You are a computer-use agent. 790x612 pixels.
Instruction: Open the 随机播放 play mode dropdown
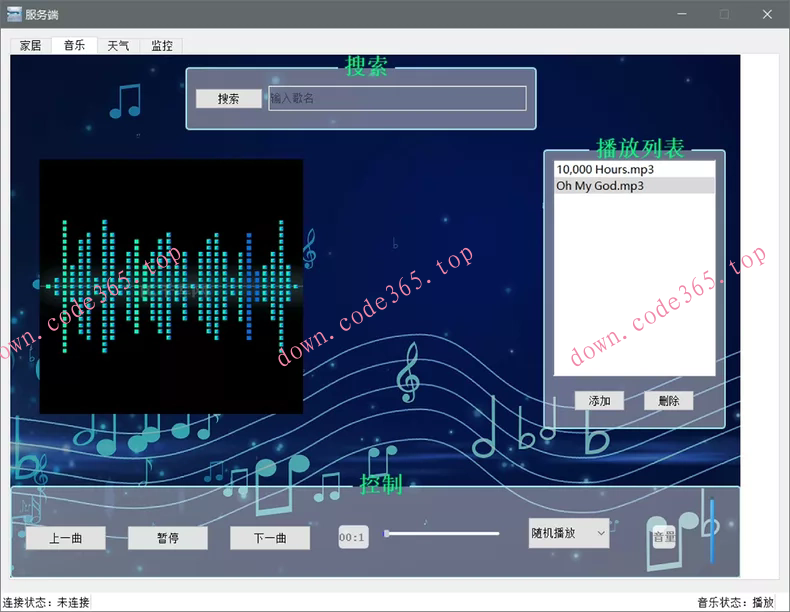click(569, 533)
